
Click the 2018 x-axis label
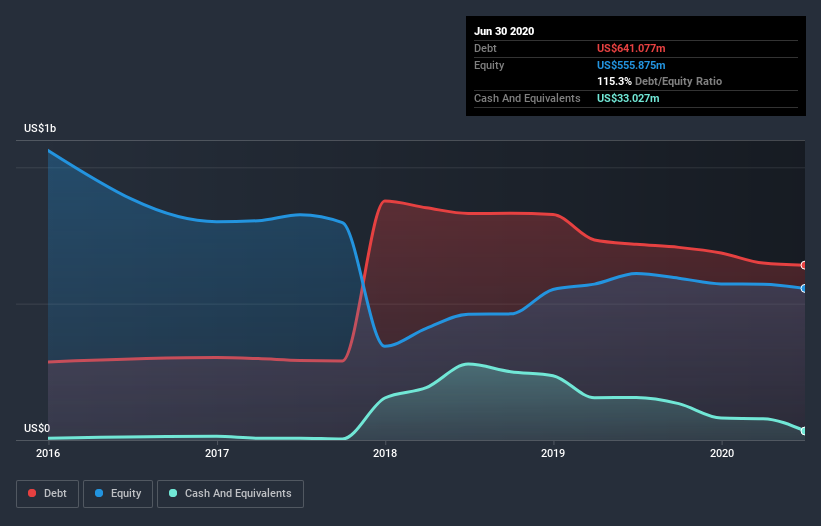coord(385,453)
